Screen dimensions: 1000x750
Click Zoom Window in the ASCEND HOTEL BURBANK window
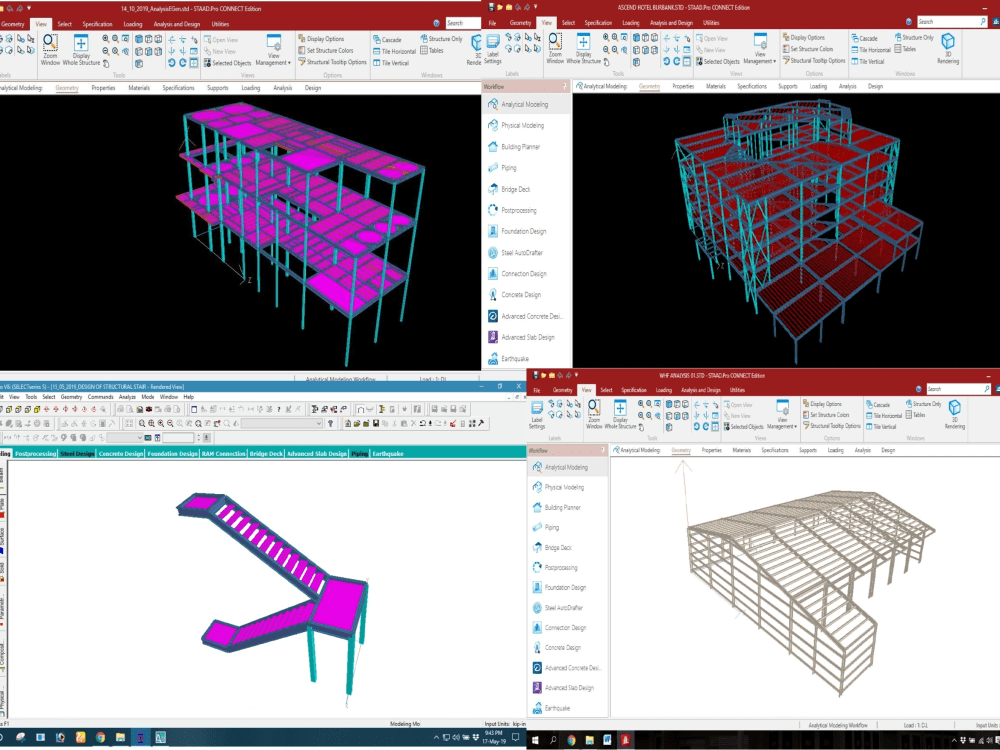(x=555, y=48)
